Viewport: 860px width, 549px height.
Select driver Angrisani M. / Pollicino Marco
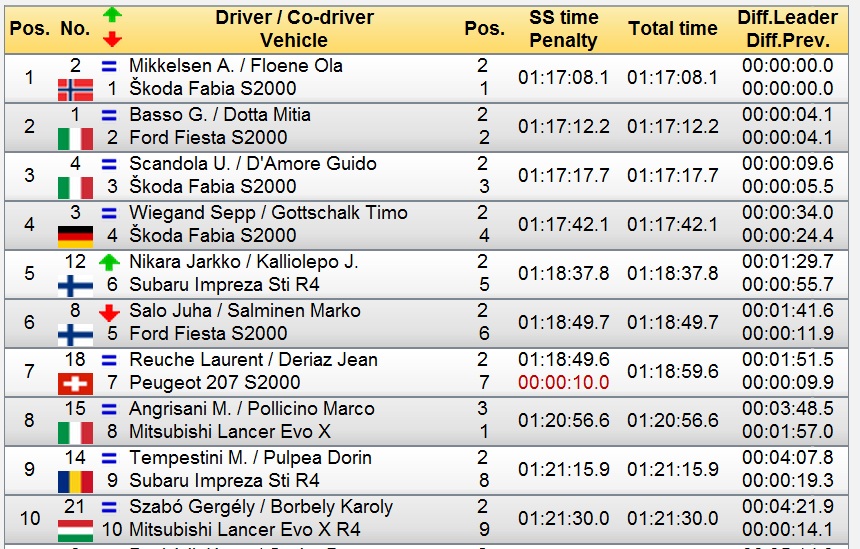point(251,408)
